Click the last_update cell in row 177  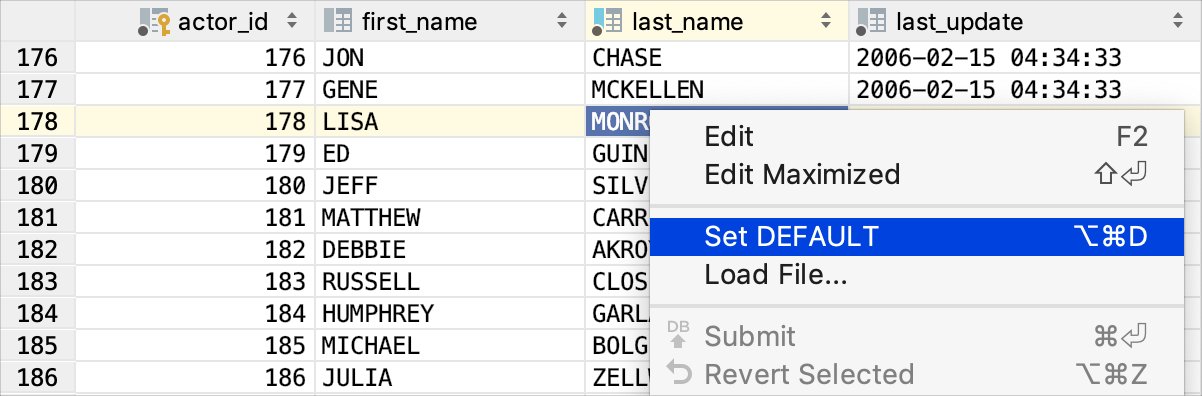[1025, 90]
